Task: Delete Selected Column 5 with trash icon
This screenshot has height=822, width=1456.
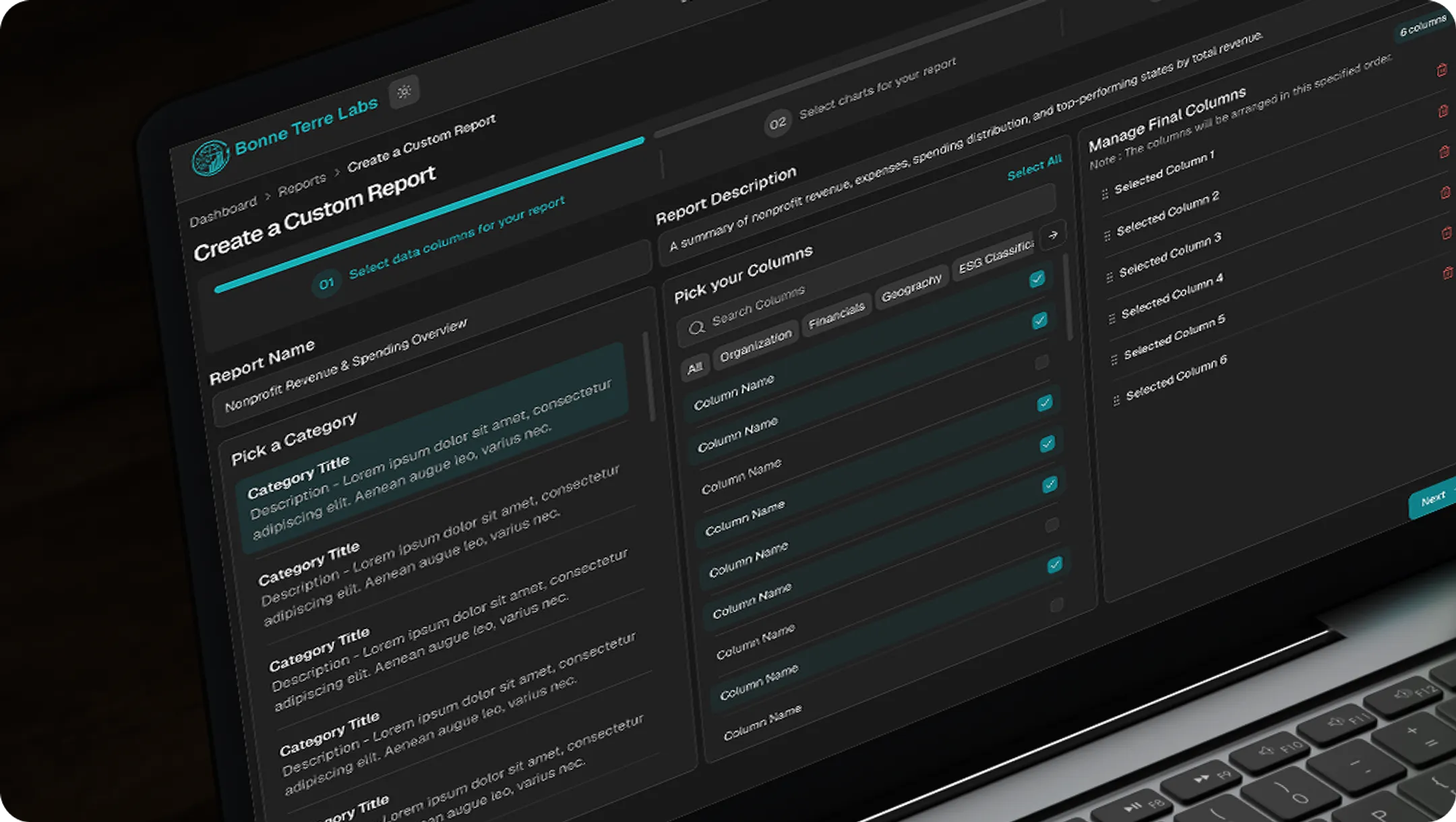Action: [x=1447, y=233]
